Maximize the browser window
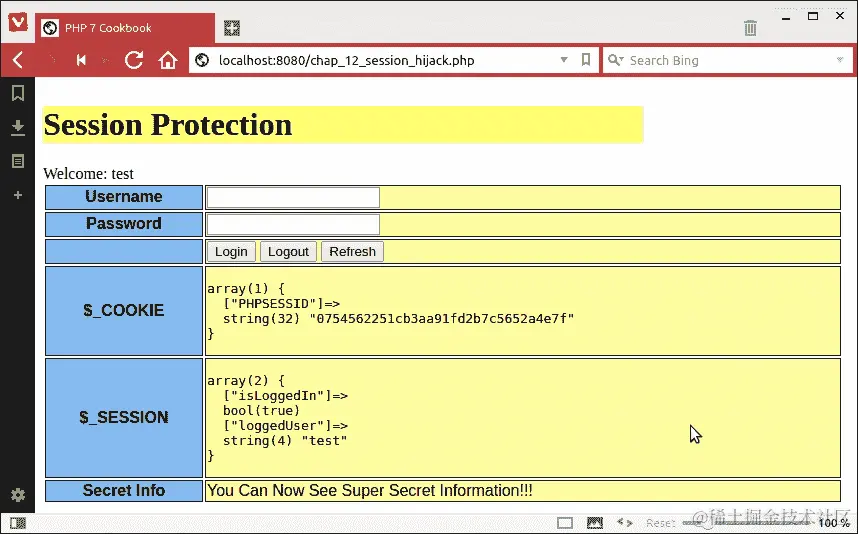Image resolution: width=858 pixels, height=534 pixels. coord(813,16)
